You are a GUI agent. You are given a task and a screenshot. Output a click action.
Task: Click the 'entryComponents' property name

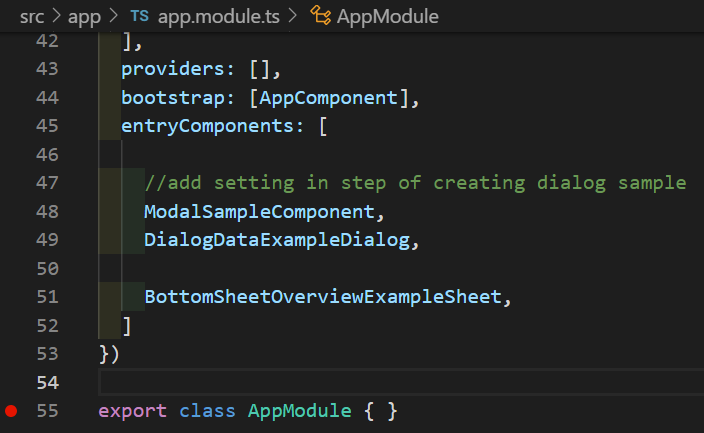pos(207,126)
